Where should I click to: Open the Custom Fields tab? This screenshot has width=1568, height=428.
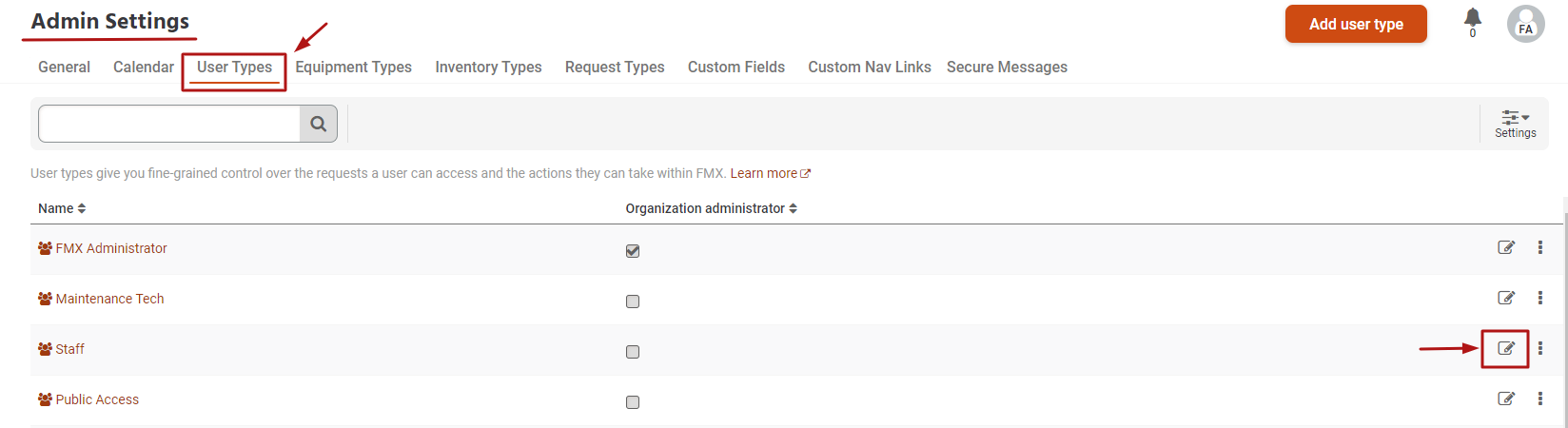736,68
